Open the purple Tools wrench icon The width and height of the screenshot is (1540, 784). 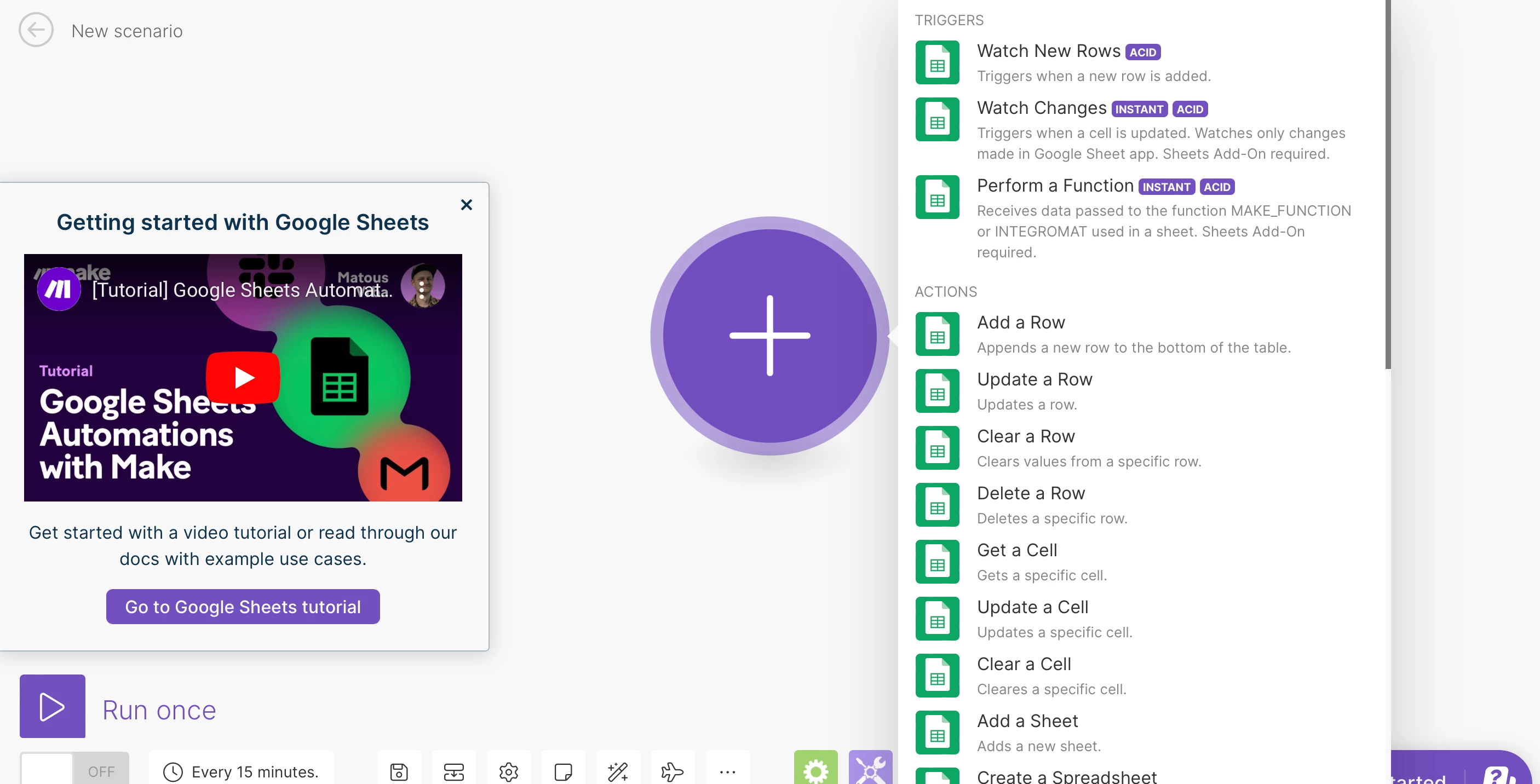pos(870,770)
